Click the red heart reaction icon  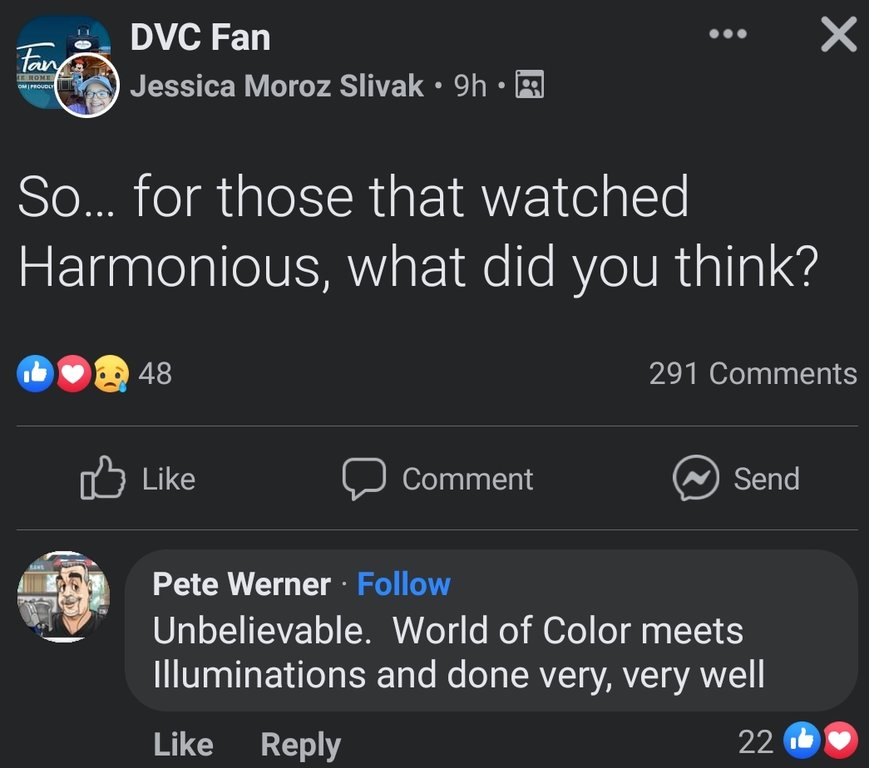72,374
